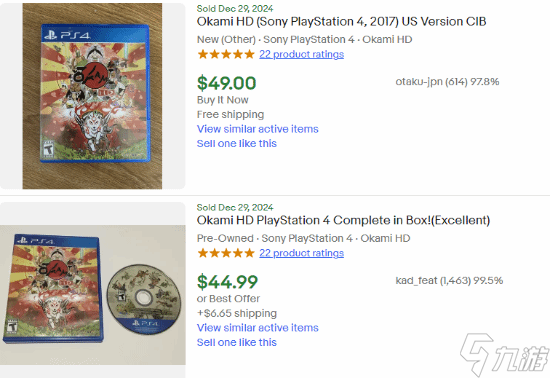Image resolution: width=550 pixels, height=378 pixels.
Task: Click View similar active items under $49.00 listing
Action: coord(257,129)
